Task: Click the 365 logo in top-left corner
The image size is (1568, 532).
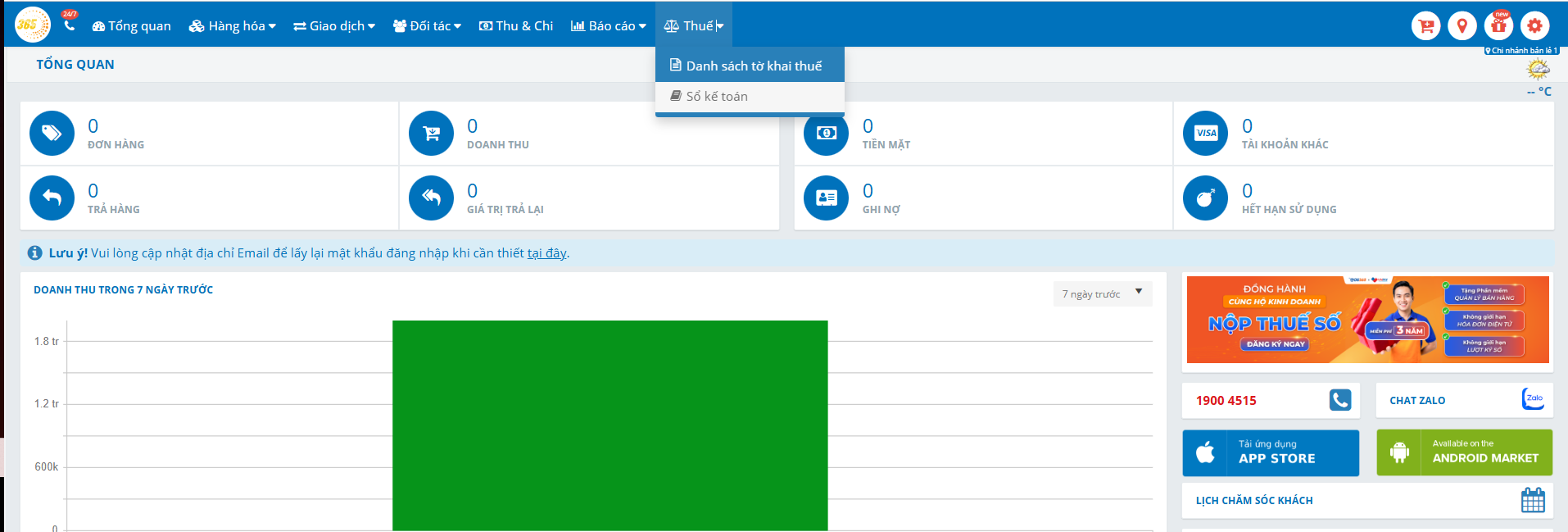Action: pos(32,25)
